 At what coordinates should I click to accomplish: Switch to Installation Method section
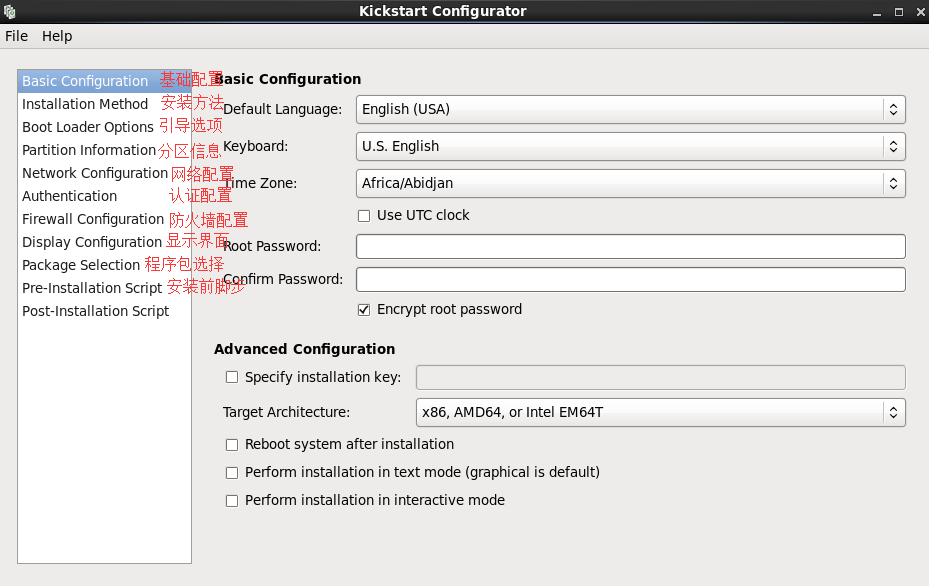(x=104, y=104)
